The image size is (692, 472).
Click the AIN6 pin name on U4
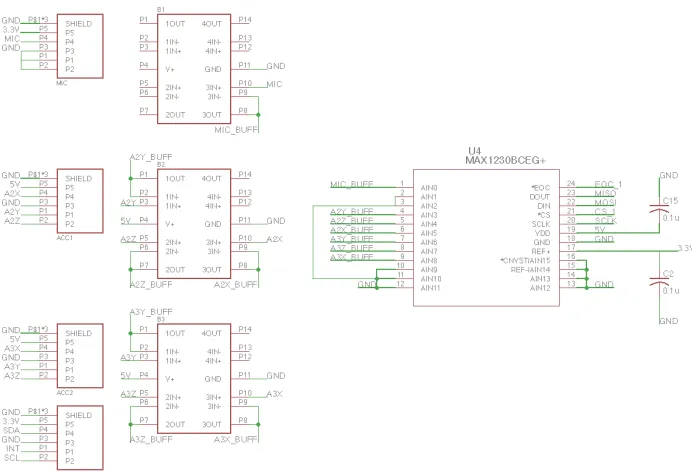(x=429, y=243)
